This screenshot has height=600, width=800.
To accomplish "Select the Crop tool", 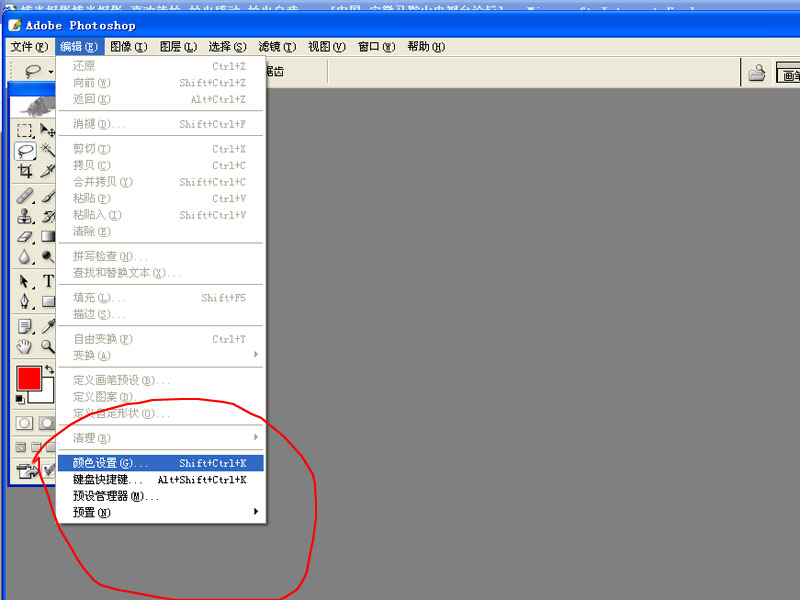I will (25, 172).
